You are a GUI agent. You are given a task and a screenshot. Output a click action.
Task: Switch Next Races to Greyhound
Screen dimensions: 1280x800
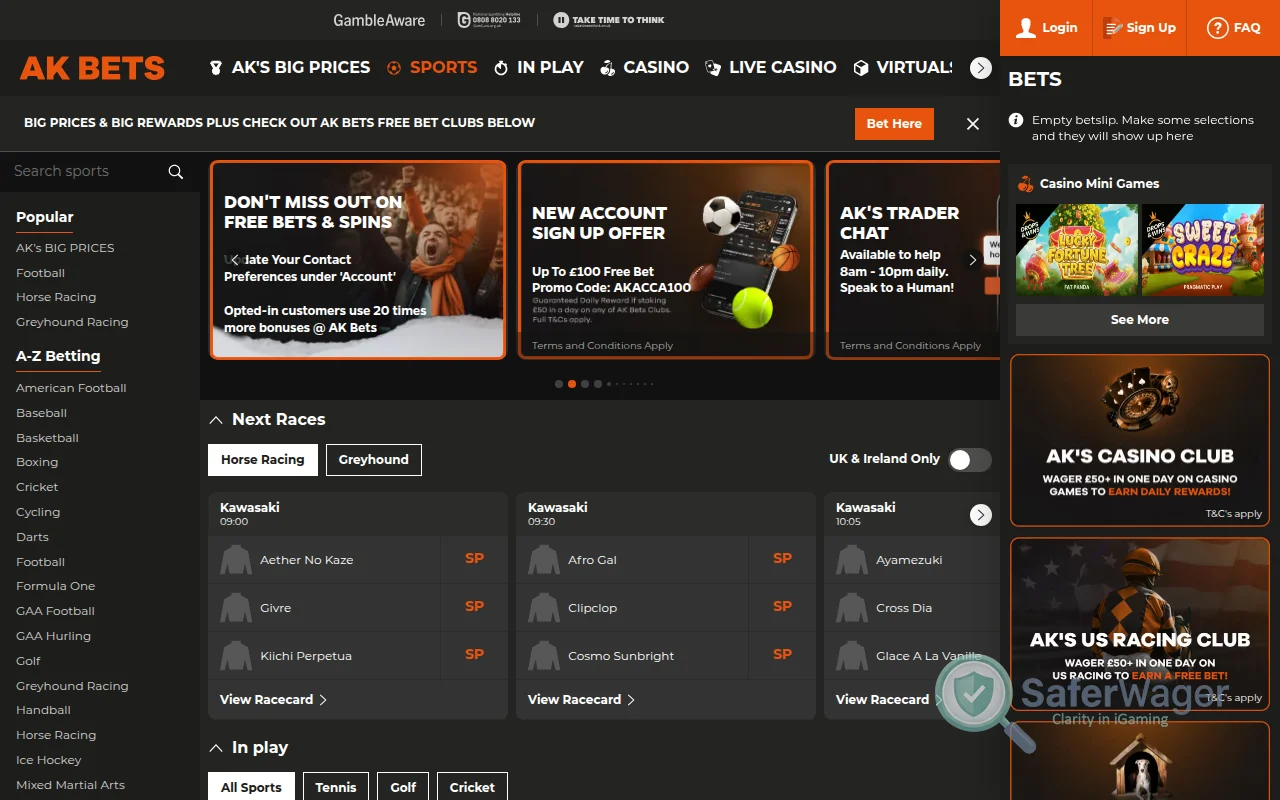[x=373, y=459]
